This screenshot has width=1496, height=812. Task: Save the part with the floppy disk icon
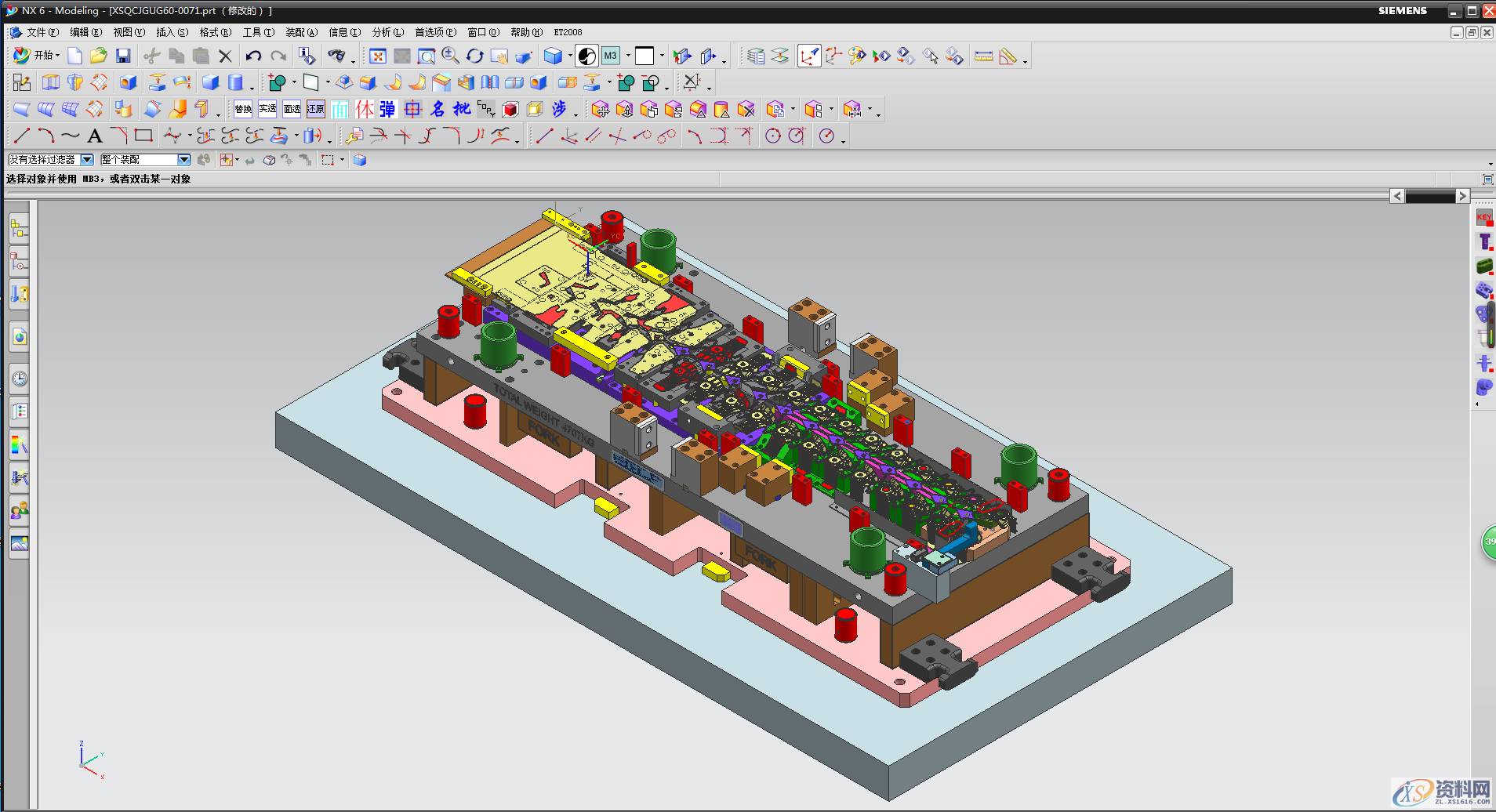click(123, 56)
